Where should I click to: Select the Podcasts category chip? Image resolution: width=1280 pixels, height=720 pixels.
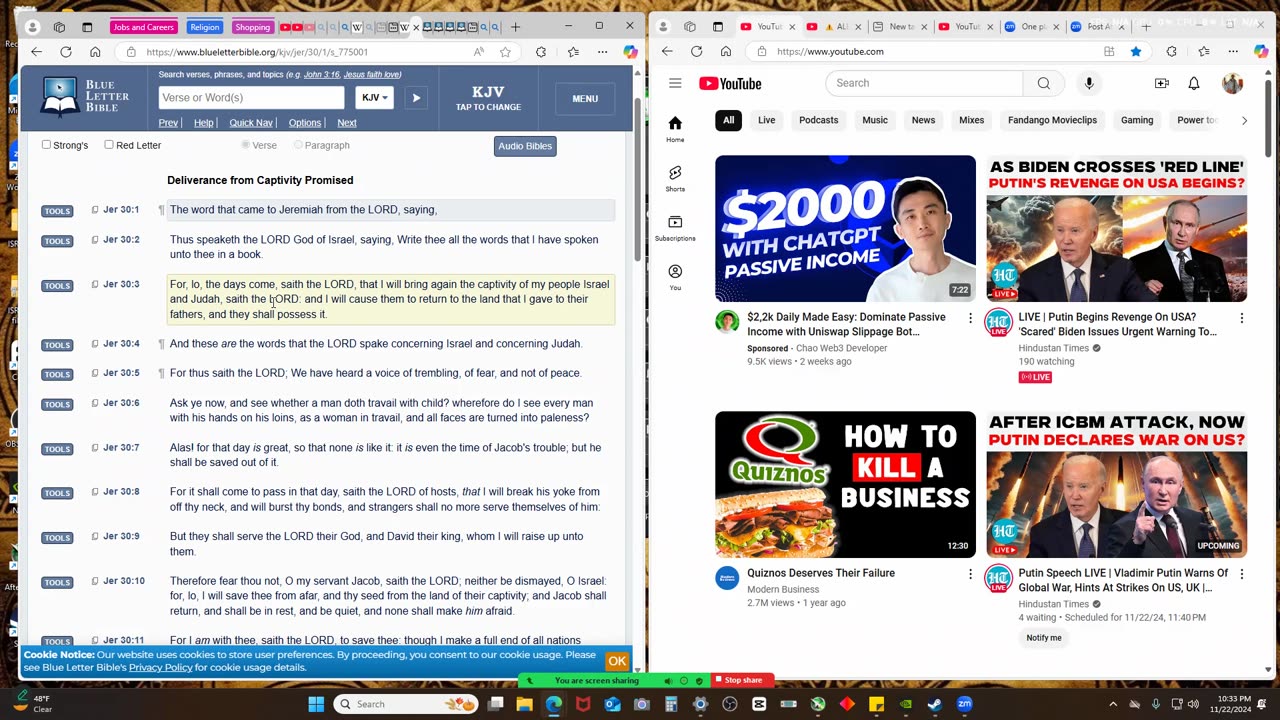(x=818, y=120)
